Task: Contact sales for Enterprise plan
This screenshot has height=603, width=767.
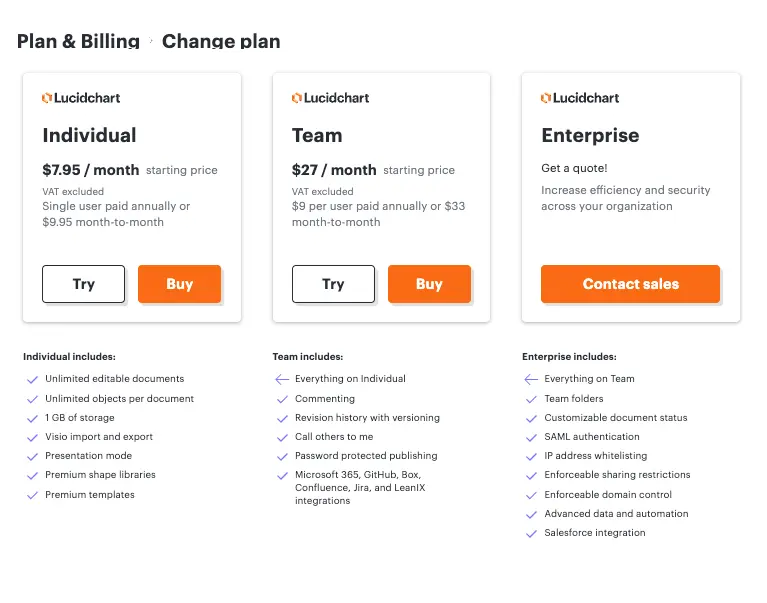Action: 631,284
